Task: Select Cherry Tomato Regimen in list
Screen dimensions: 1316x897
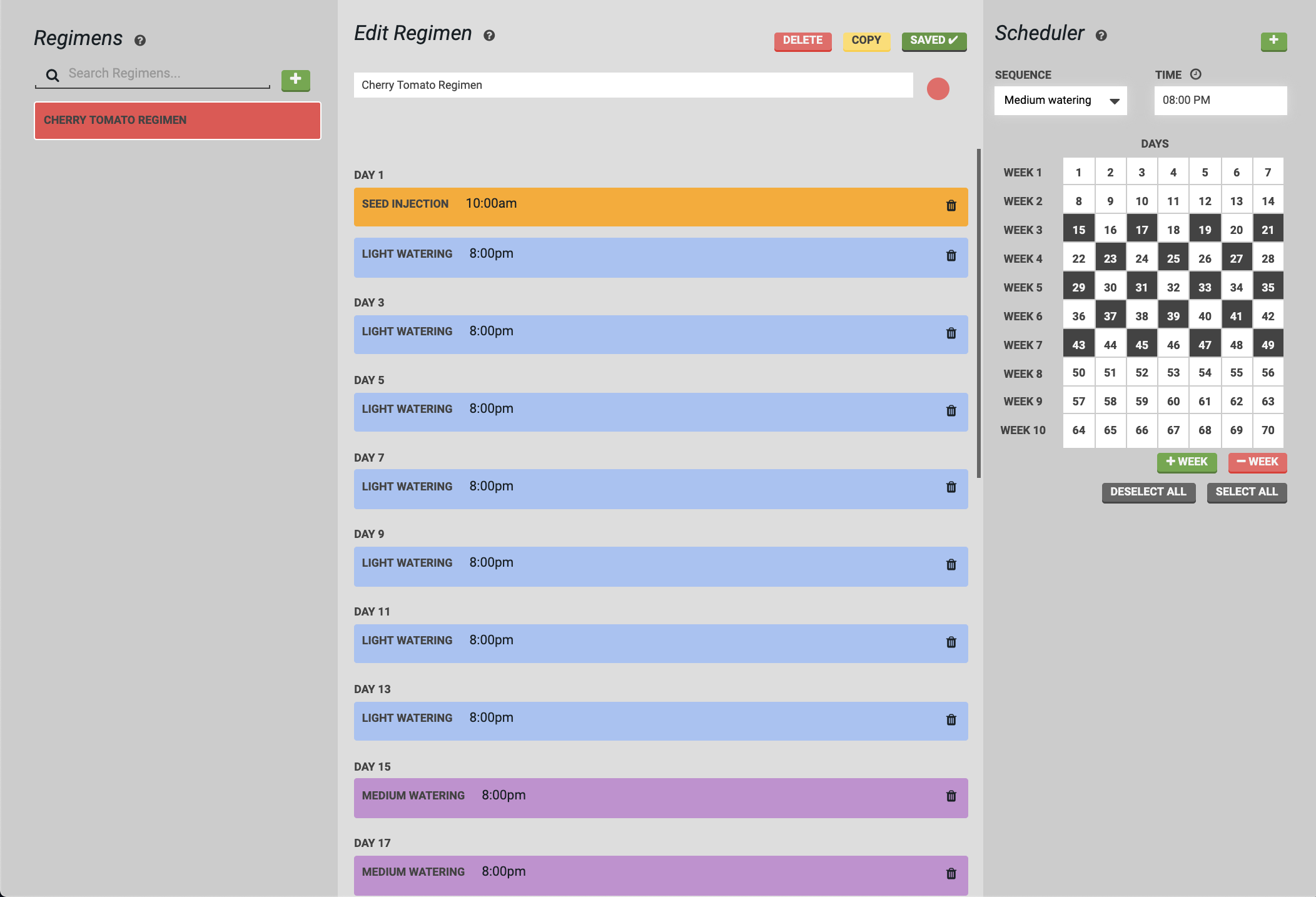Action: click(x=178, y=120)
